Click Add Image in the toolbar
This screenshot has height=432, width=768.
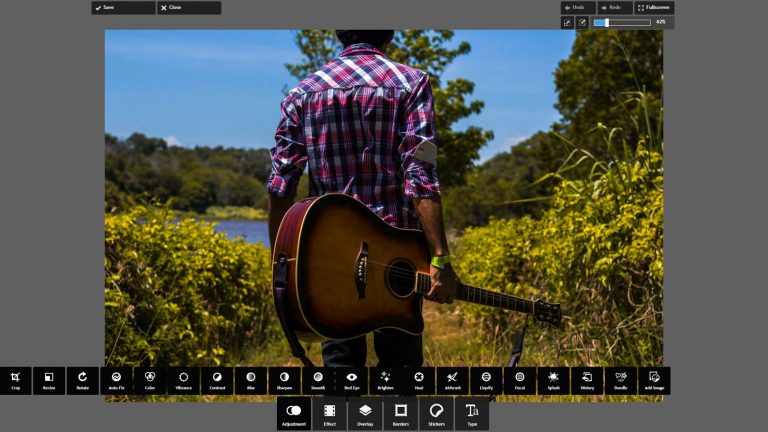click(654, 380)
